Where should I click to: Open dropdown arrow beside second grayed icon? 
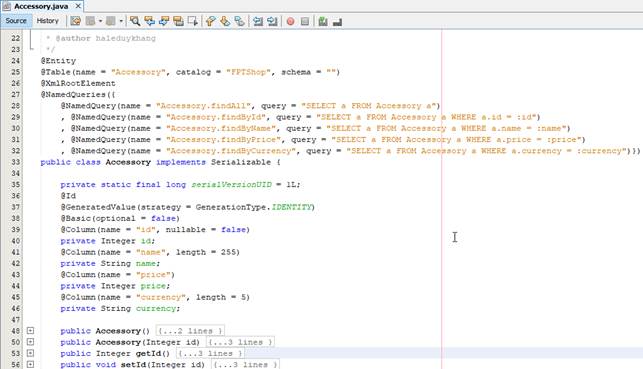pyautogui.click(x=121, y=21)
